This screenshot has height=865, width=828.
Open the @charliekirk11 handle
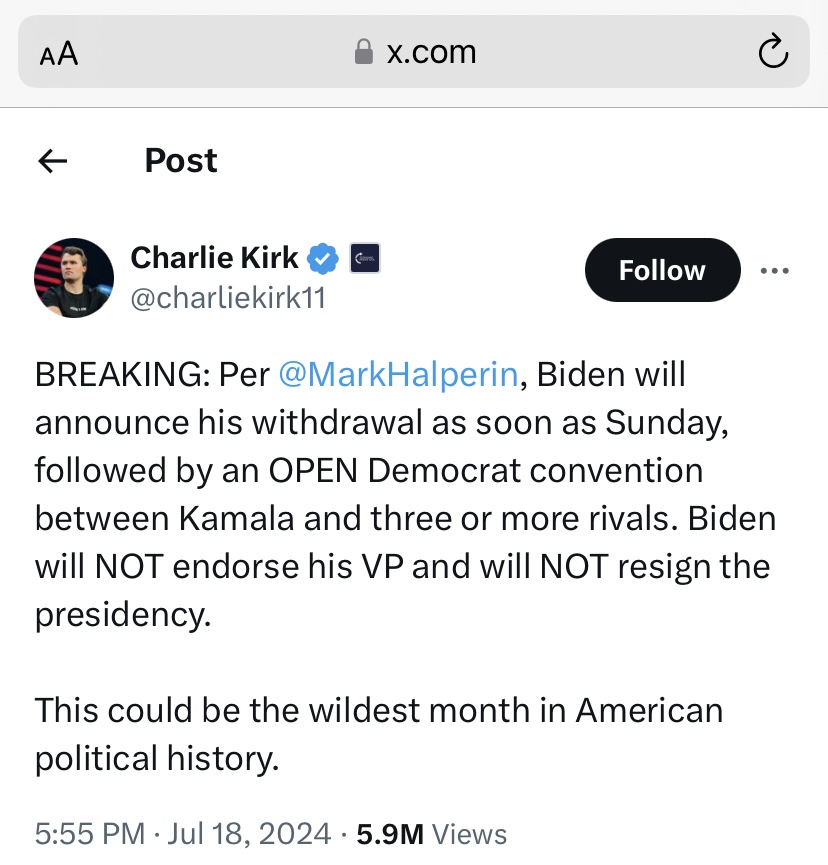coord(228,298)
